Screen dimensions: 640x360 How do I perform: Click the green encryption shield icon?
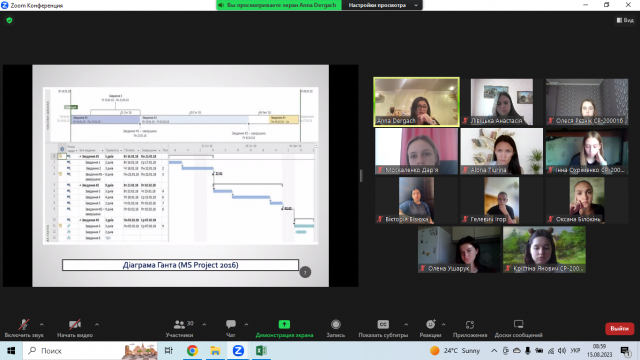tap(9, 20)
